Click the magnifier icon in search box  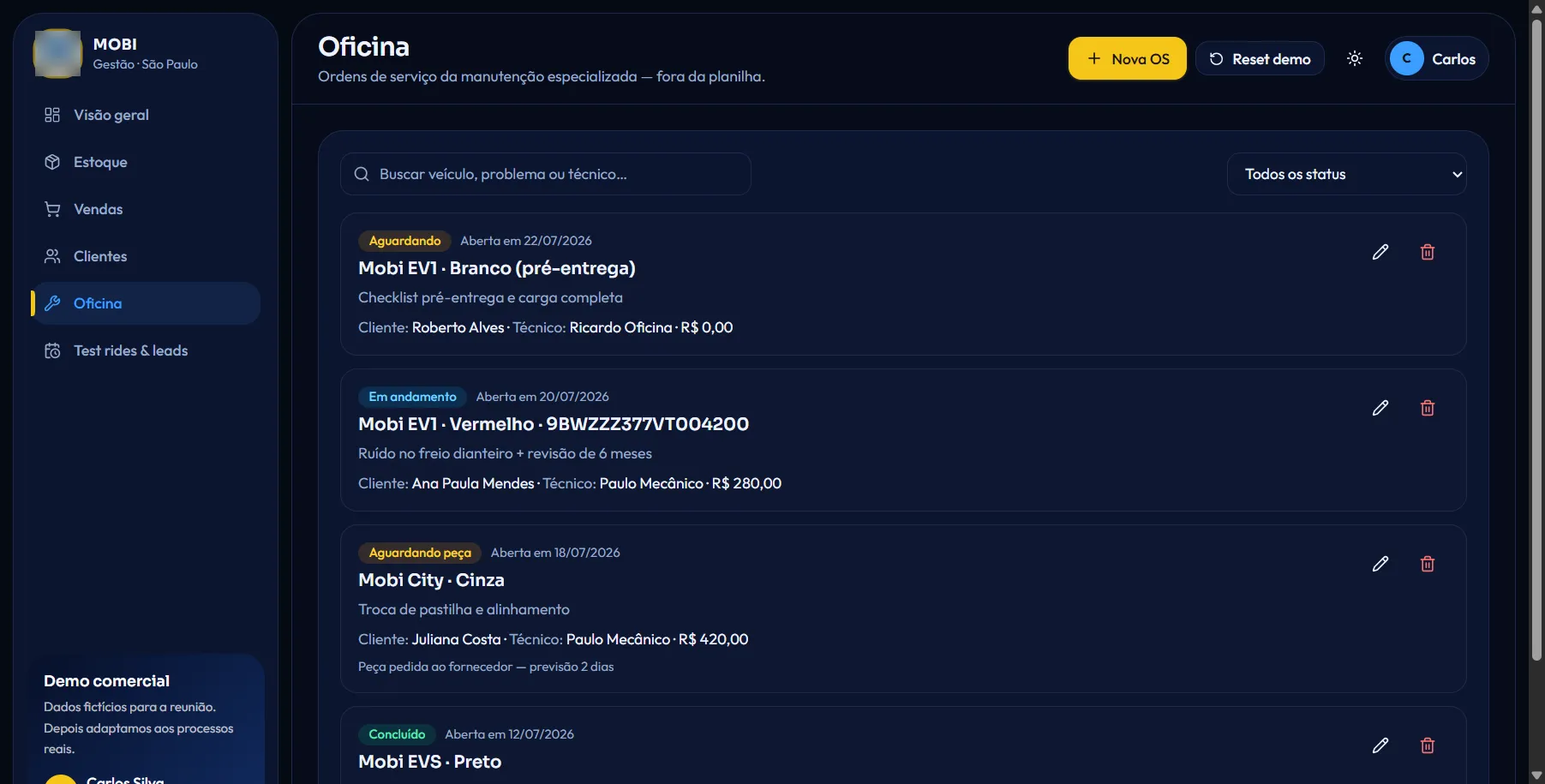(362, 174)
